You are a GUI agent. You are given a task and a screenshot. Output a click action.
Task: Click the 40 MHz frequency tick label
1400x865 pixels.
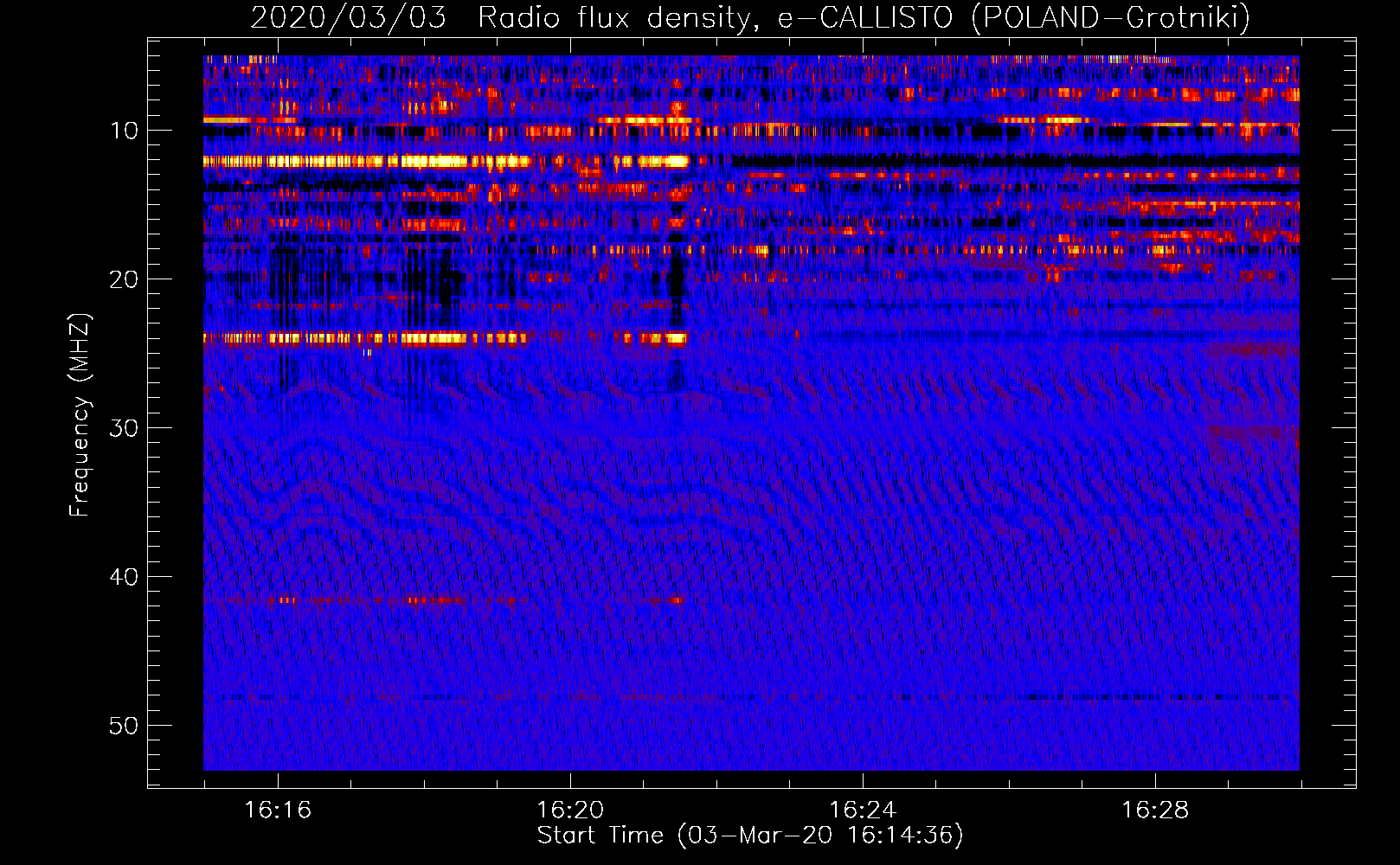tap(125, 577)
